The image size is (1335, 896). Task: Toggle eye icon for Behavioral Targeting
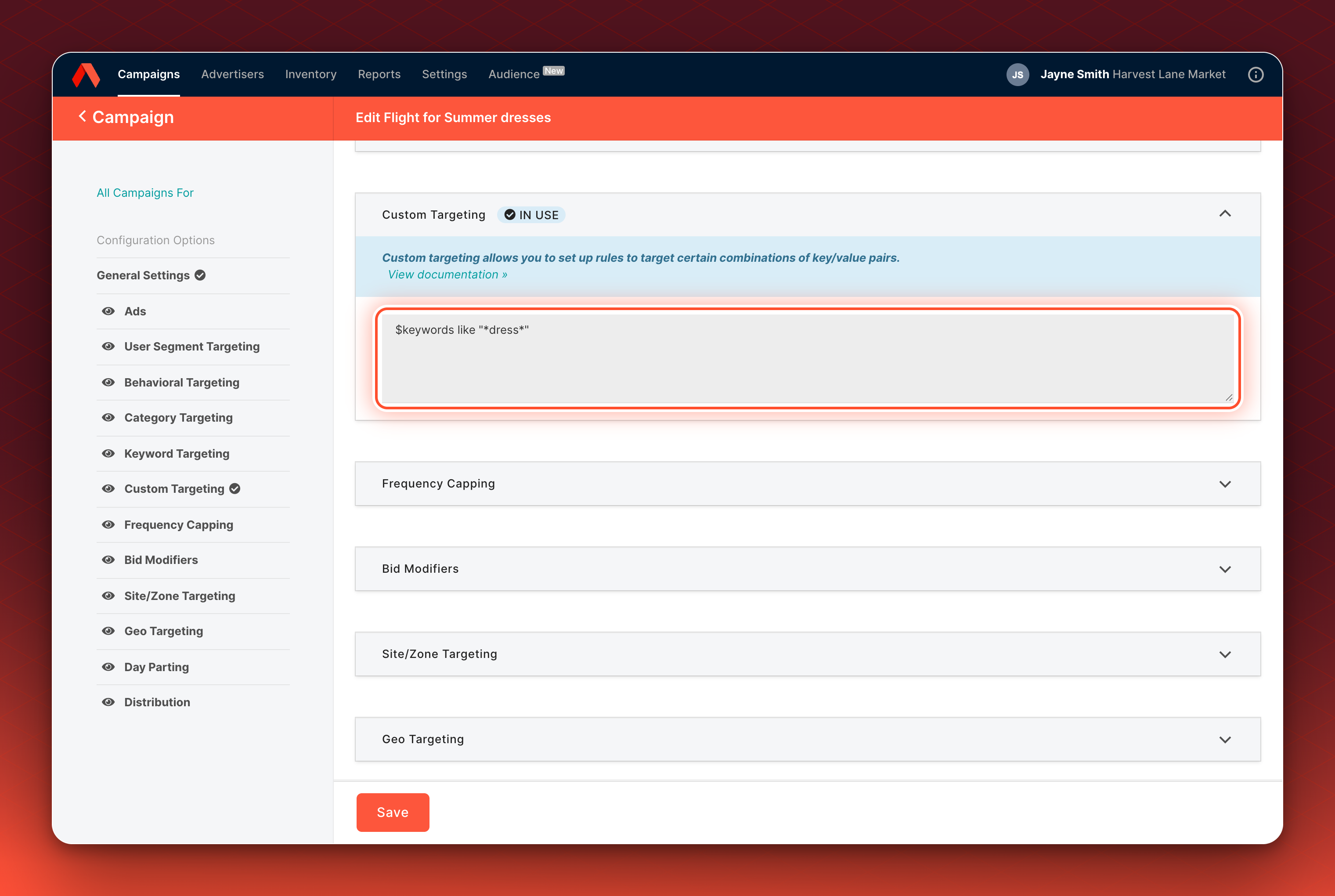(x=108, y=382)
